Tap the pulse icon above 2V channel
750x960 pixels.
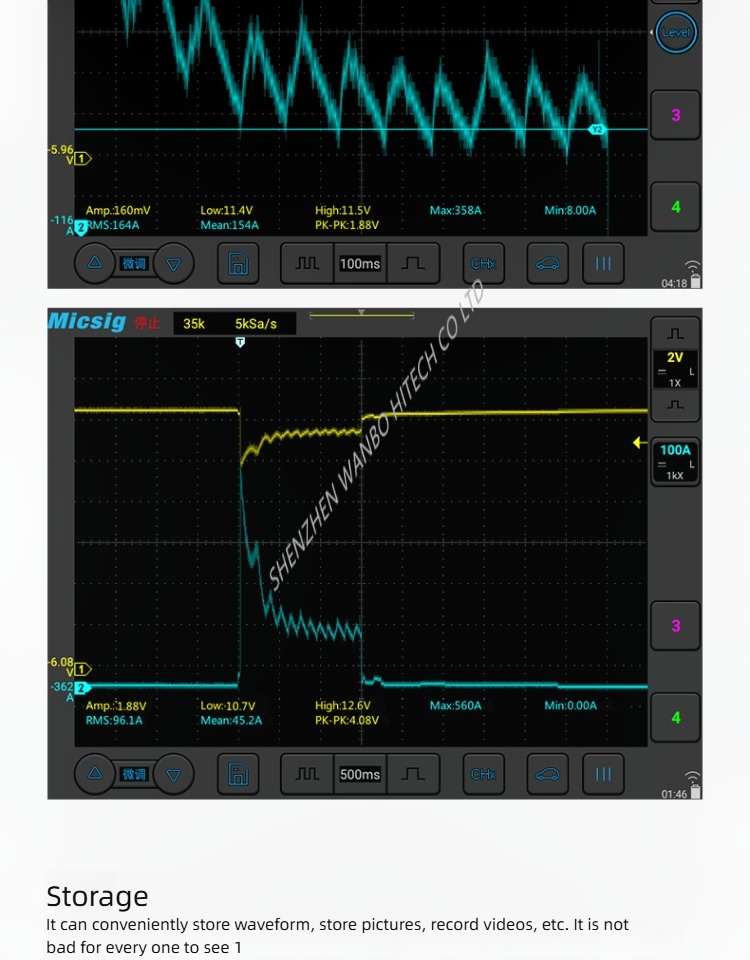coord(675,334)
